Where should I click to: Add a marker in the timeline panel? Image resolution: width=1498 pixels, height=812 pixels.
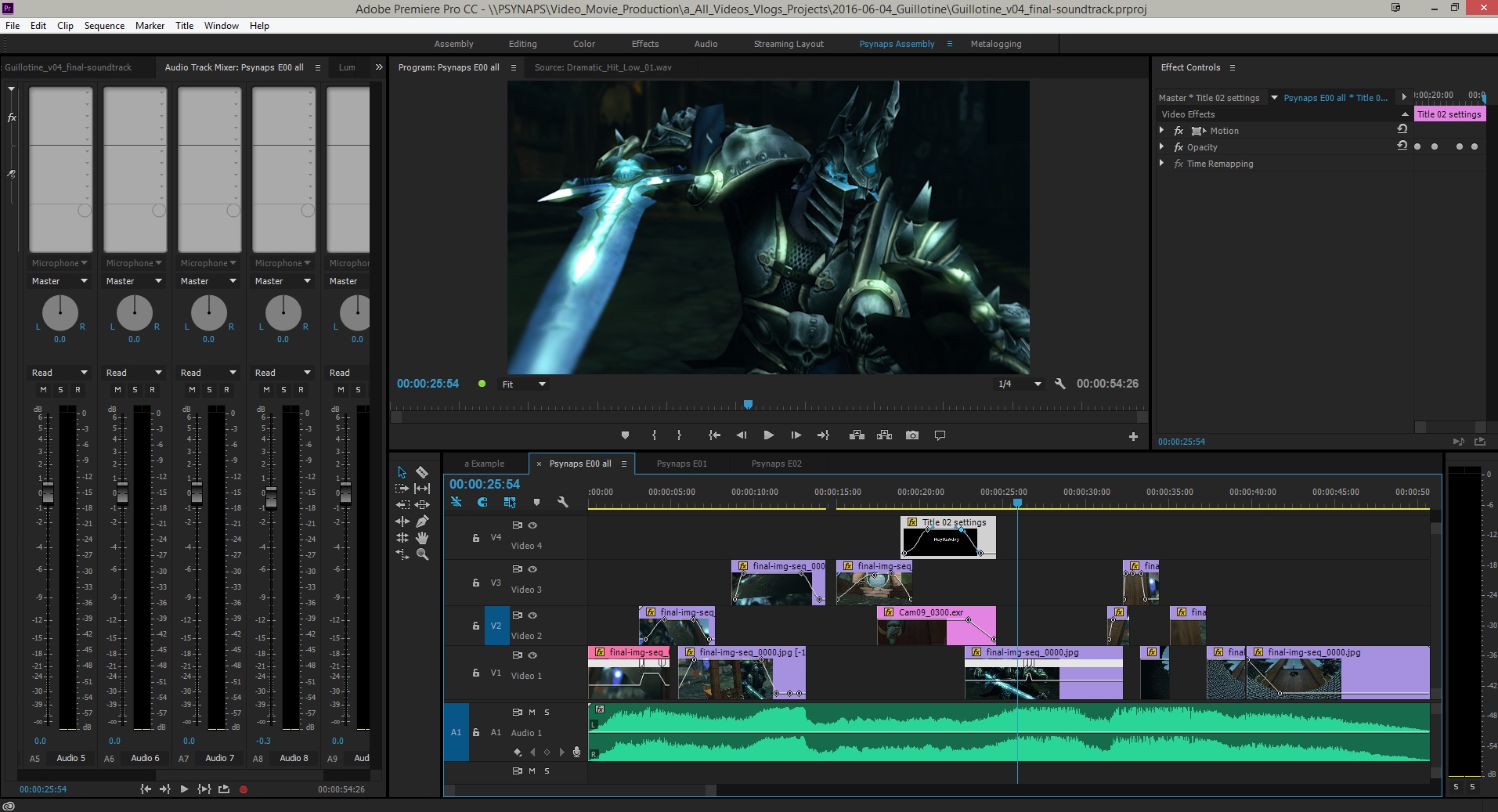[x=536, y=502]
